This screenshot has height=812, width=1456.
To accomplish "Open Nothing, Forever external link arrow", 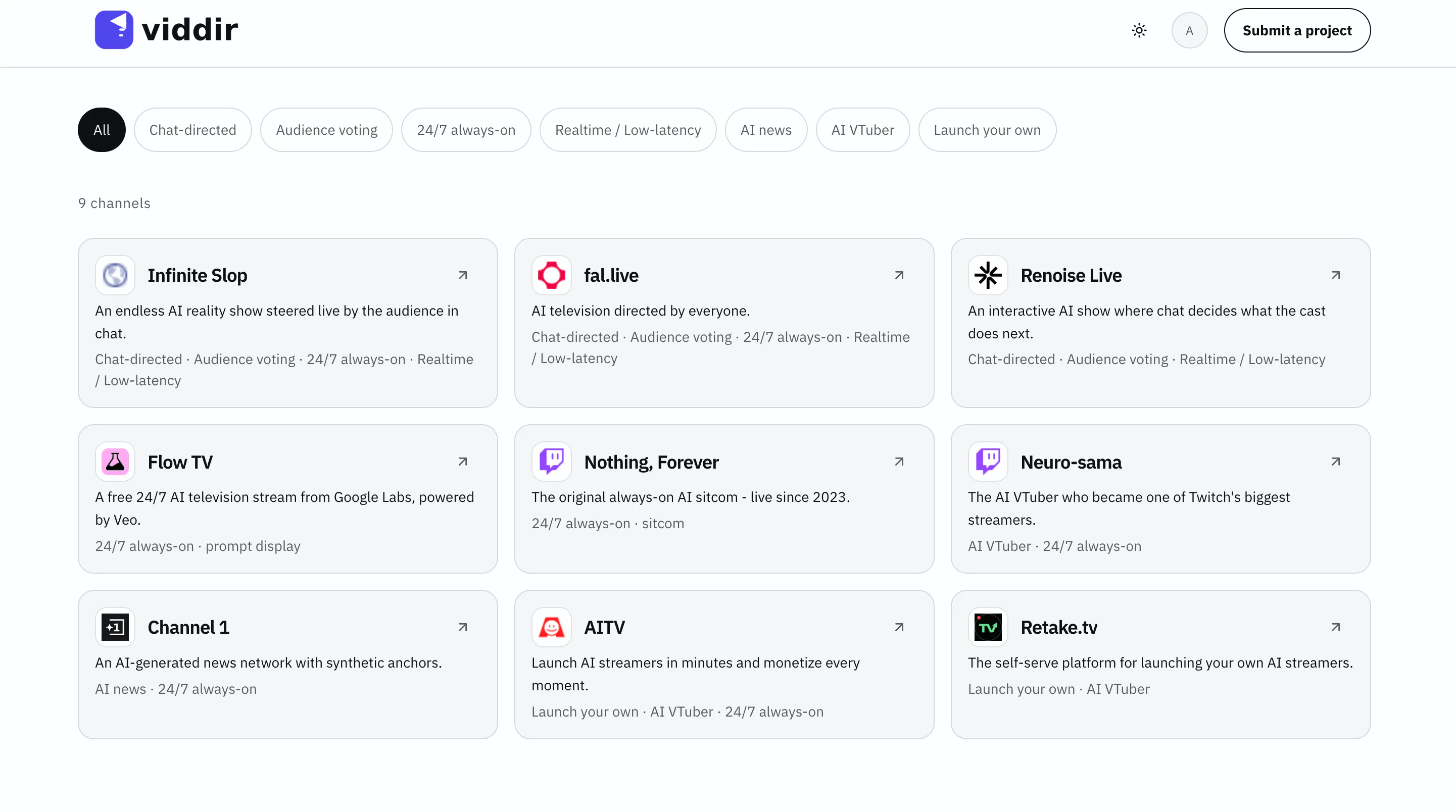I will pyautogui.click(x=899, y=462).
